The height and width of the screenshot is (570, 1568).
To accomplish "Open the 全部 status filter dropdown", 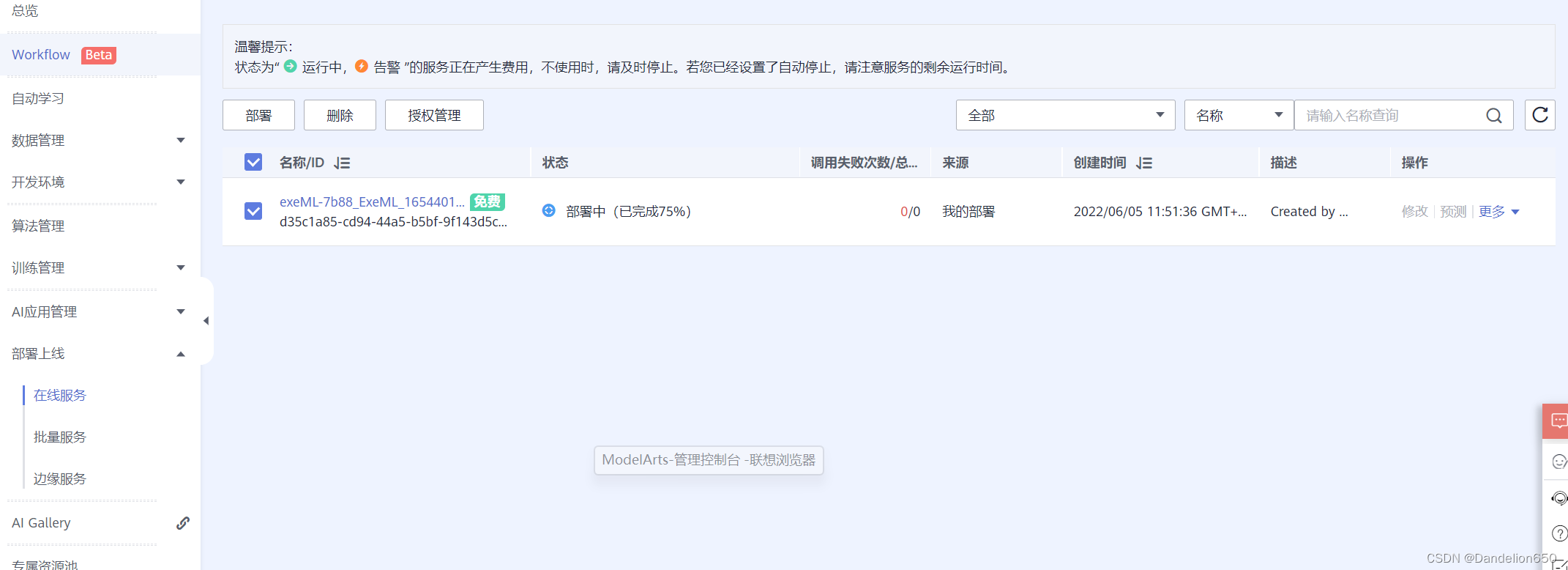I will tap(1065, 115).
